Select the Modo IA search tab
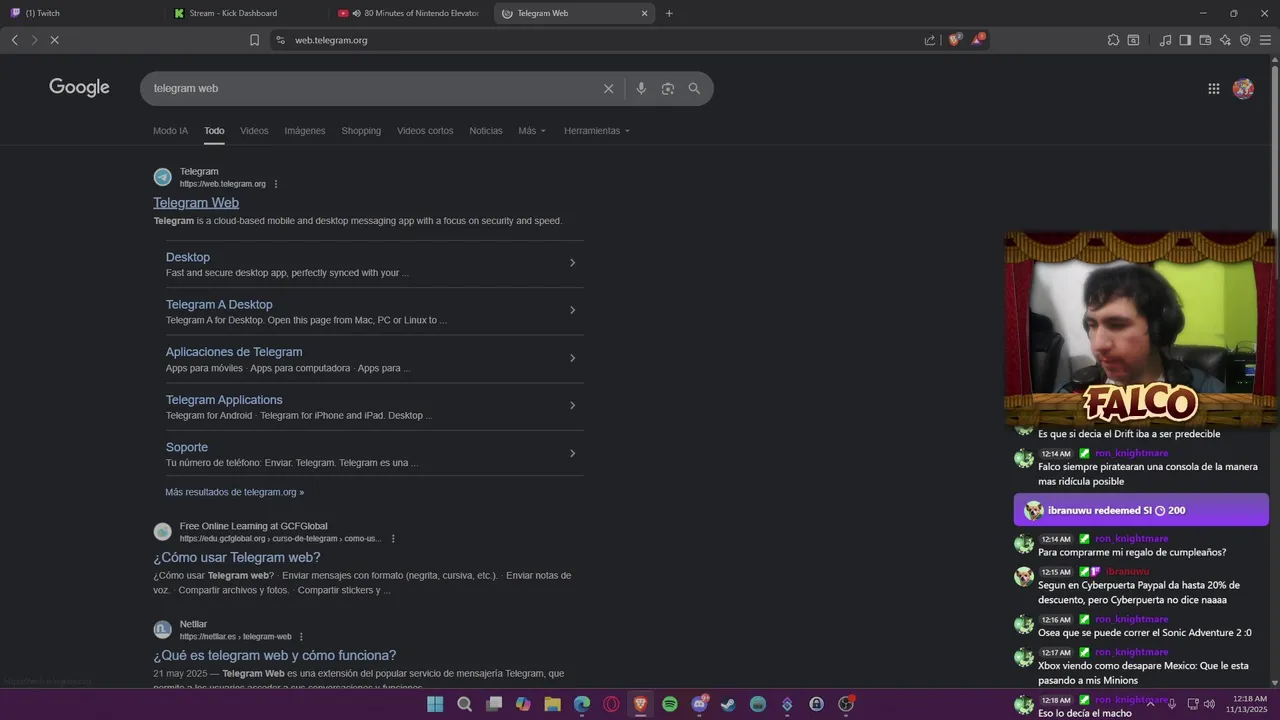This screenshot has height=720, width=1280. coord(170,131)
